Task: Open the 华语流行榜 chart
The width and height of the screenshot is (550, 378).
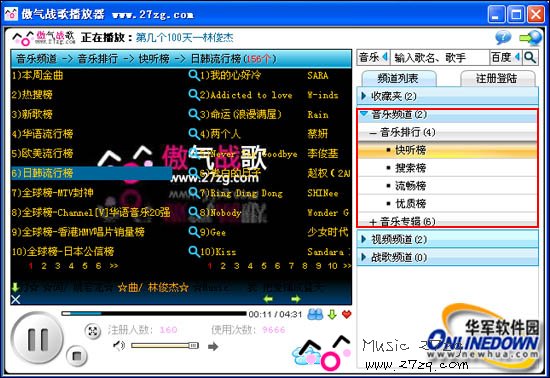Action: coord(42,134)
